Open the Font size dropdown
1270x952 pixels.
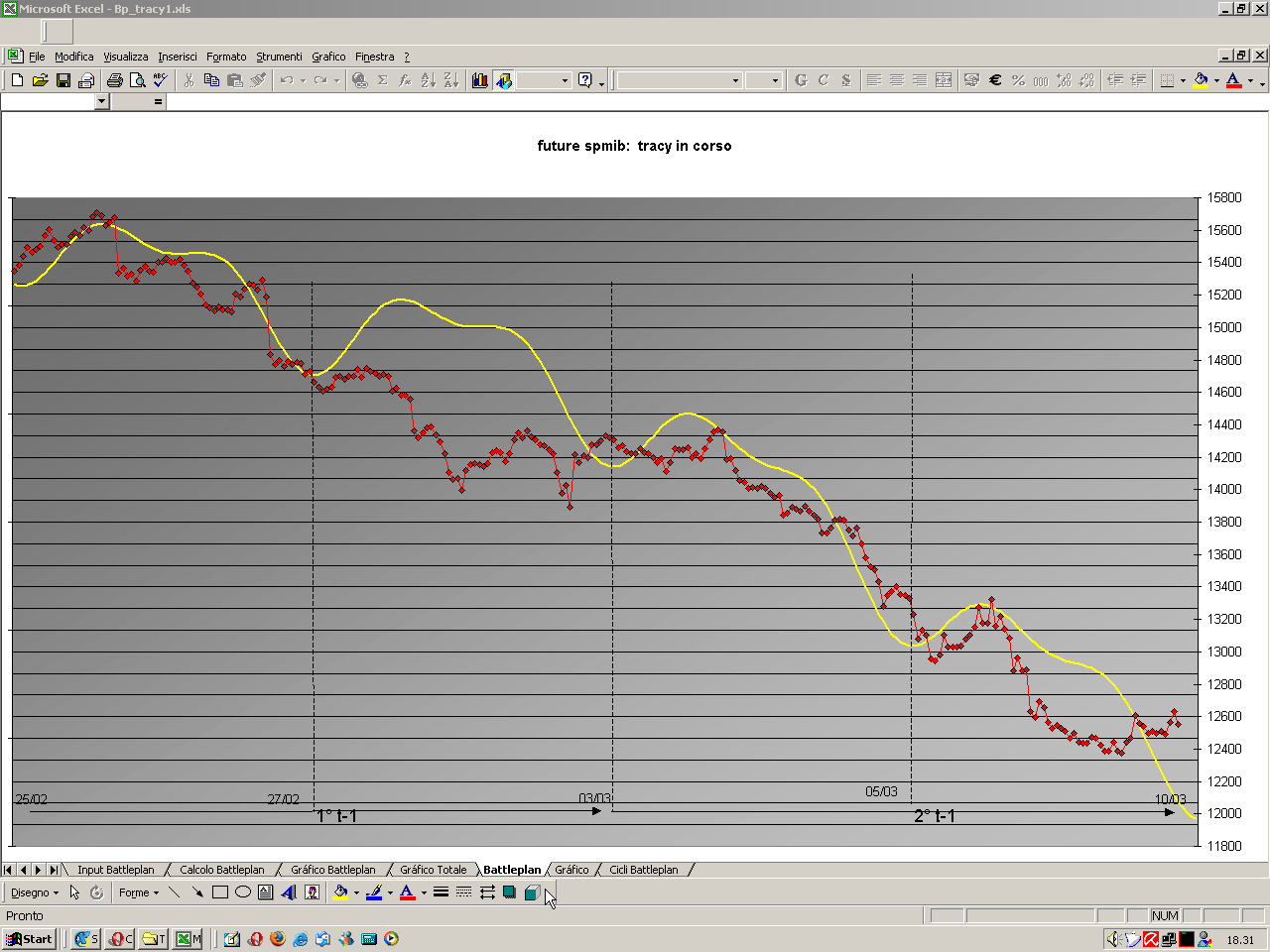(x=776, y=80)
